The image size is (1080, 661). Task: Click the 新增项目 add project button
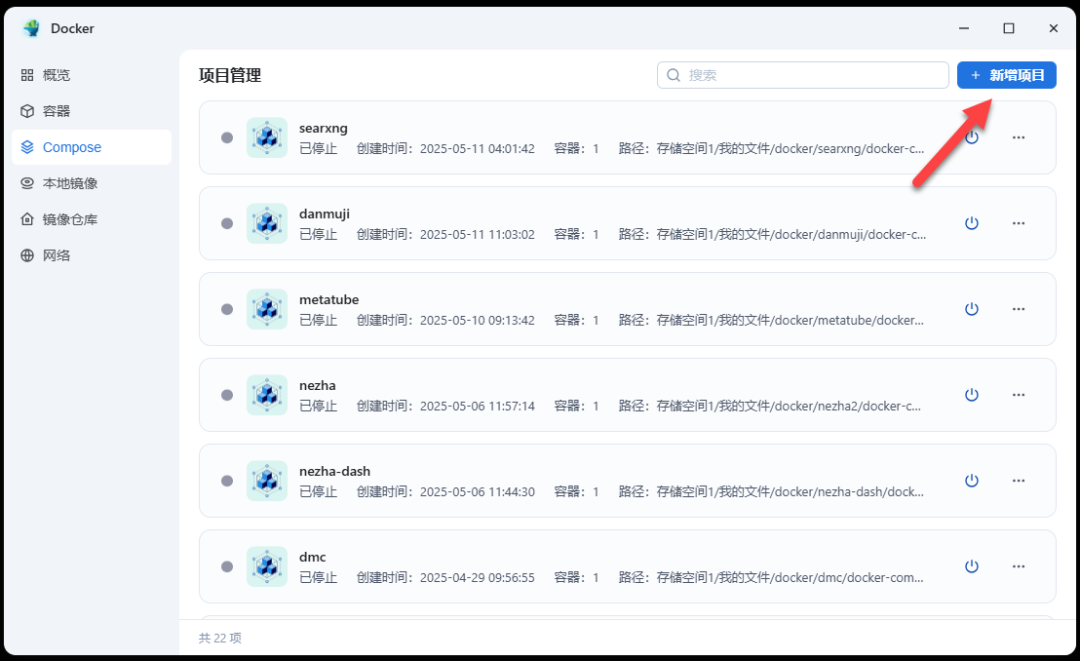(x=1006, y=75)
